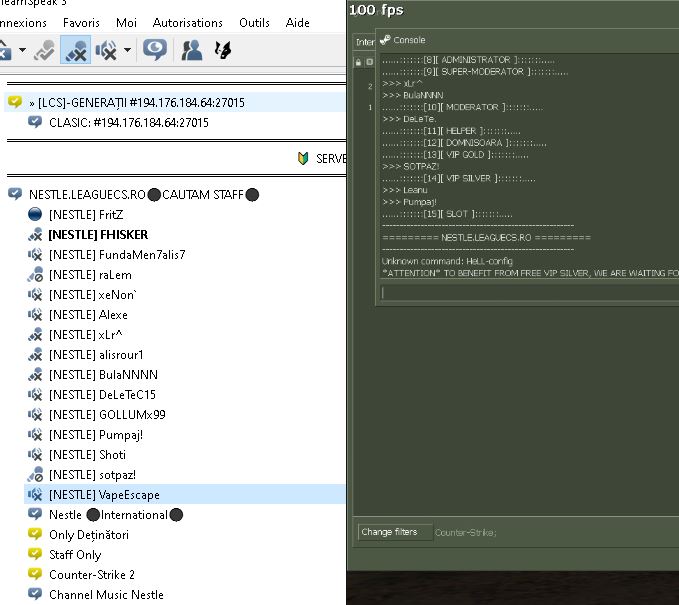Select user [NESTLE] Shoti
The height and width of the screenshot is (605, 679).
87,455
